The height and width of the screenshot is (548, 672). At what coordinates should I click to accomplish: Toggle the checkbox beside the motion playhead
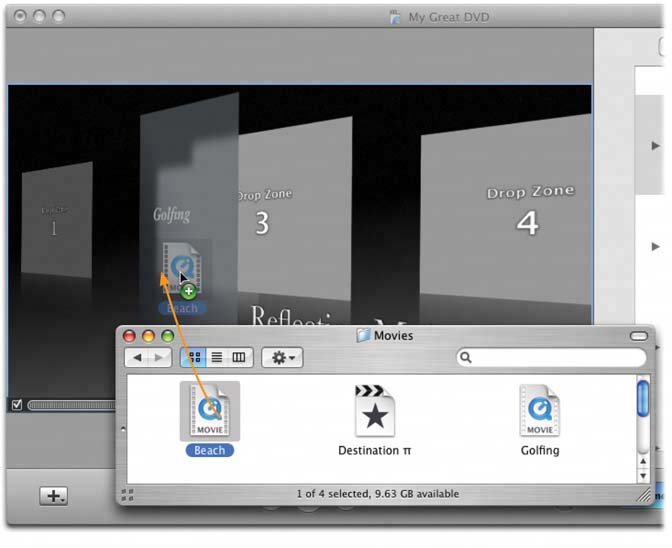click(15, 405)
